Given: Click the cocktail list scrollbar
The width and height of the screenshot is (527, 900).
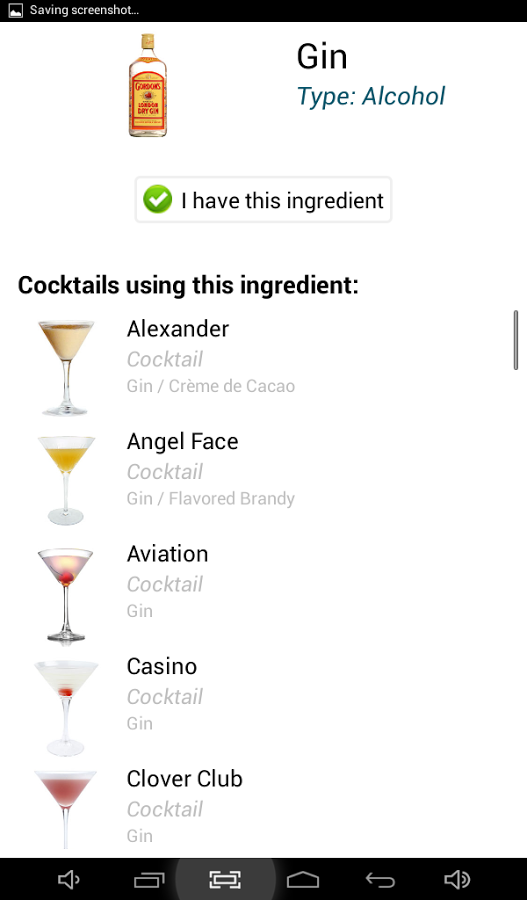Looking at the screenshot, I should [x=516, y=340].
